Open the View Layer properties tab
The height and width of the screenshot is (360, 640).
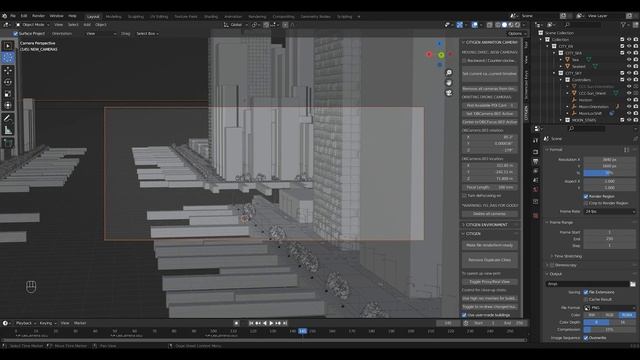(x=536, y=171)
